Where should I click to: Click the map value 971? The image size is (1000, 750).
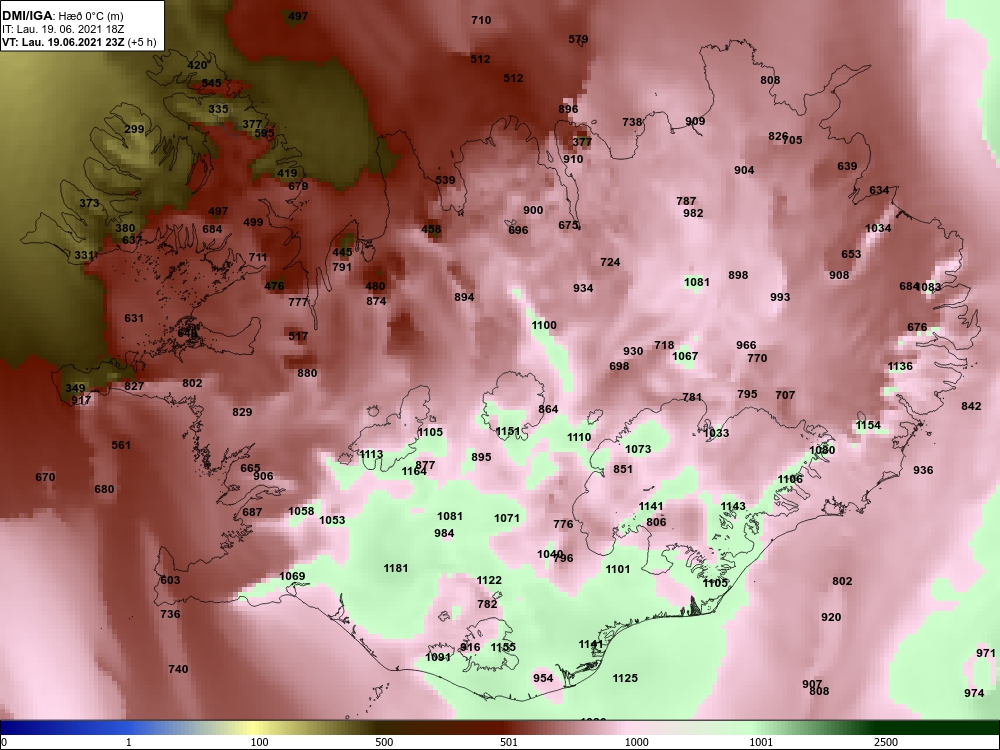pos(986,654)
